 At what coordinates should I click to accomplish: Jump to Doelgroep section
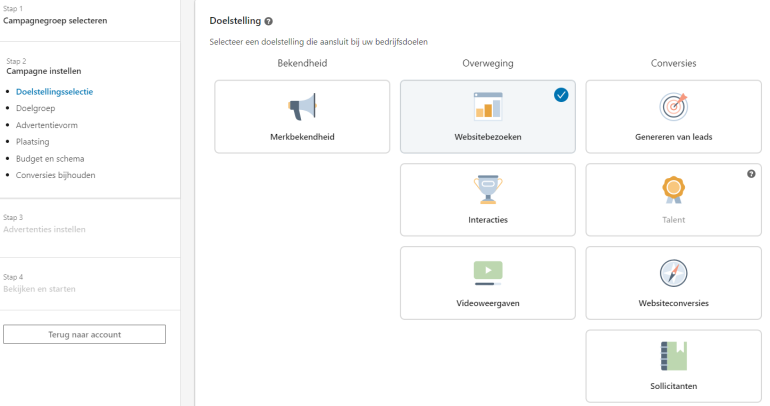click(35, 108)
